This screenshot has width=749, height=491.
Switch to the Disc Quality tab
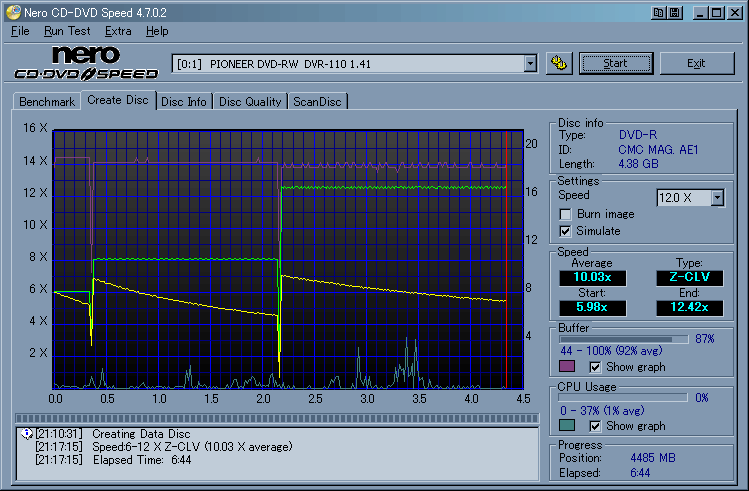point(250,101)
